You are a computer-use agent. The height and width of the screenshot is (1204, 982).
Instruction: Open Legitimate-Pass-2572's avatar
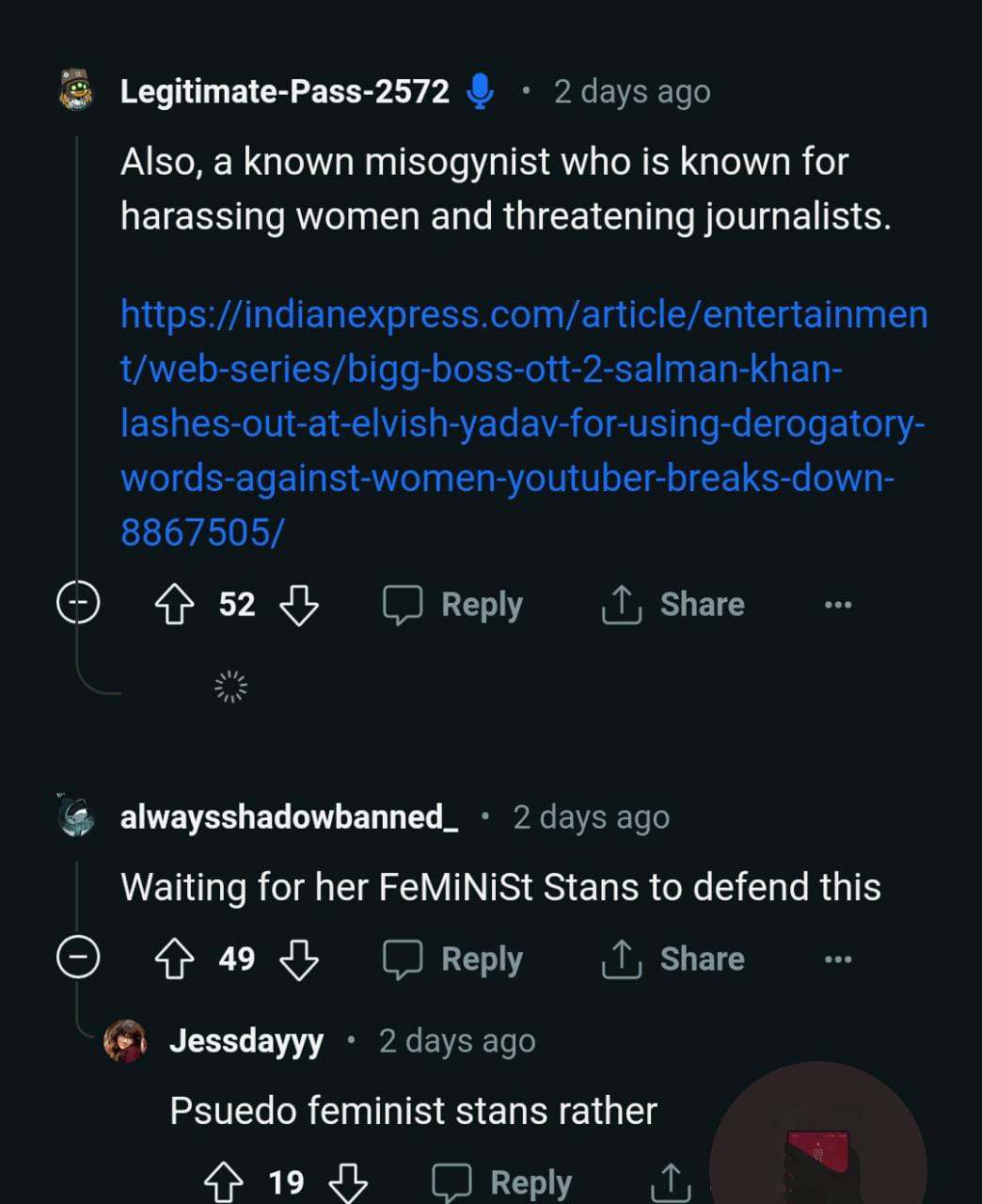click(77, 90)
